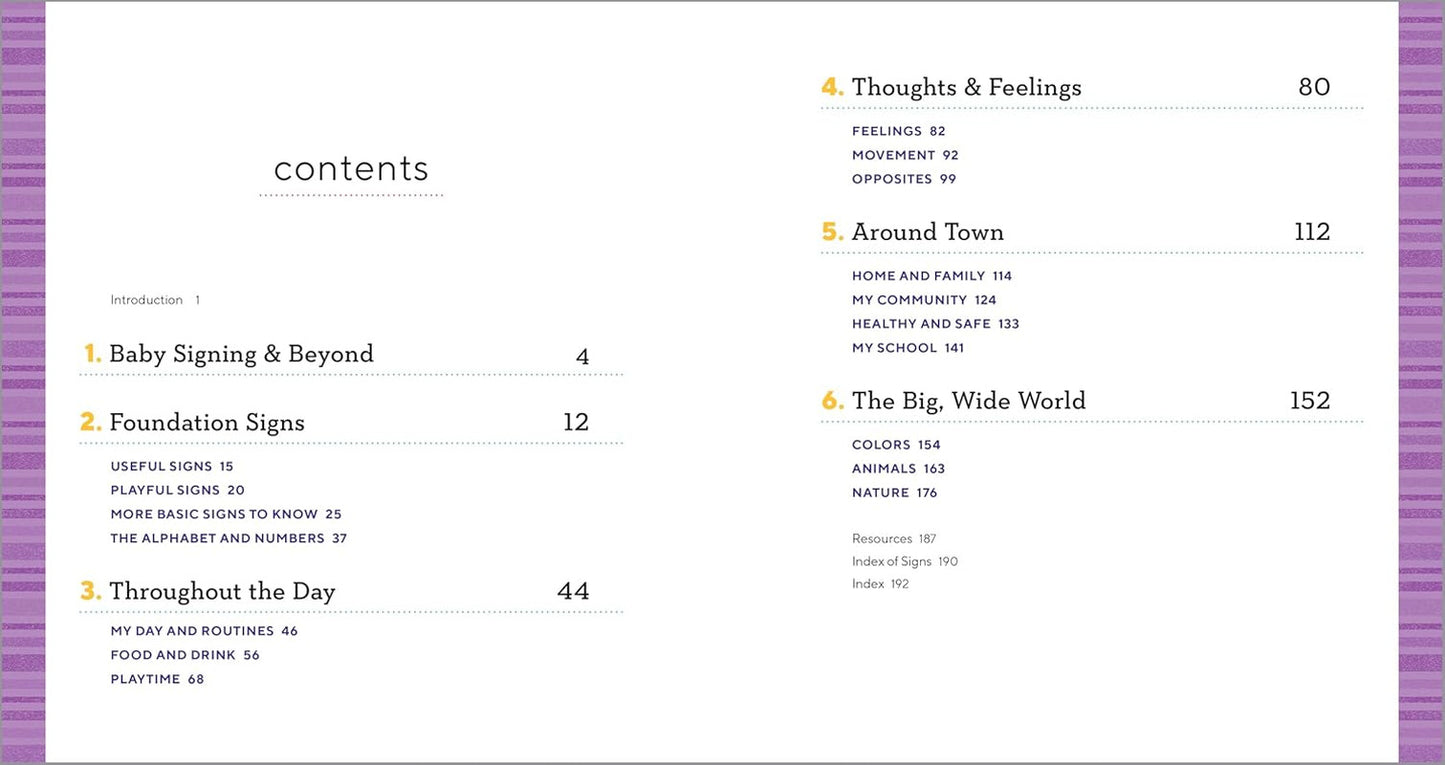Go to Around Town chapter
The width and height of the screenshot is (1445, 765).
point(927,232)
